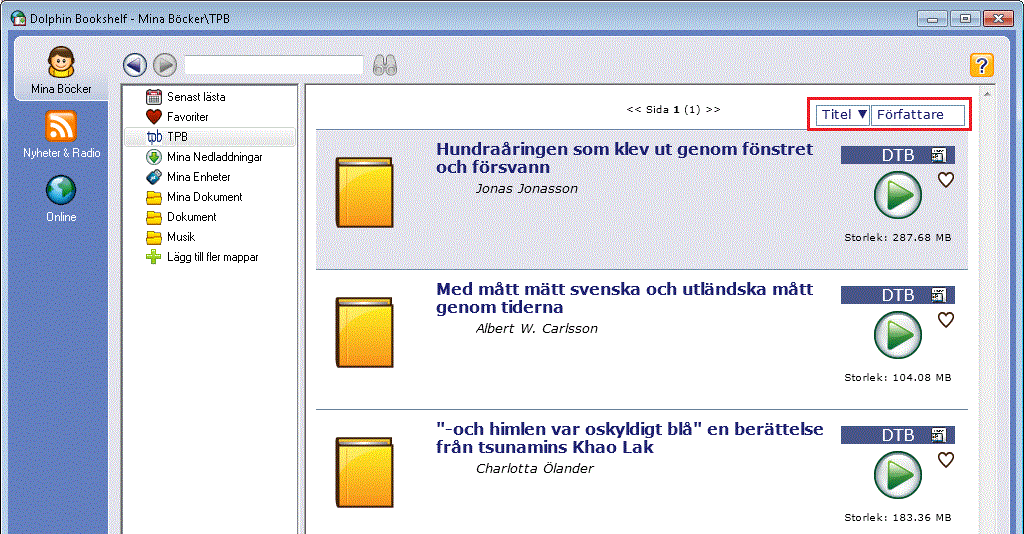Click the Storlek: 183.36 MB text
The width and height of the screenshot is (1024, 534).
coord(897,518)
